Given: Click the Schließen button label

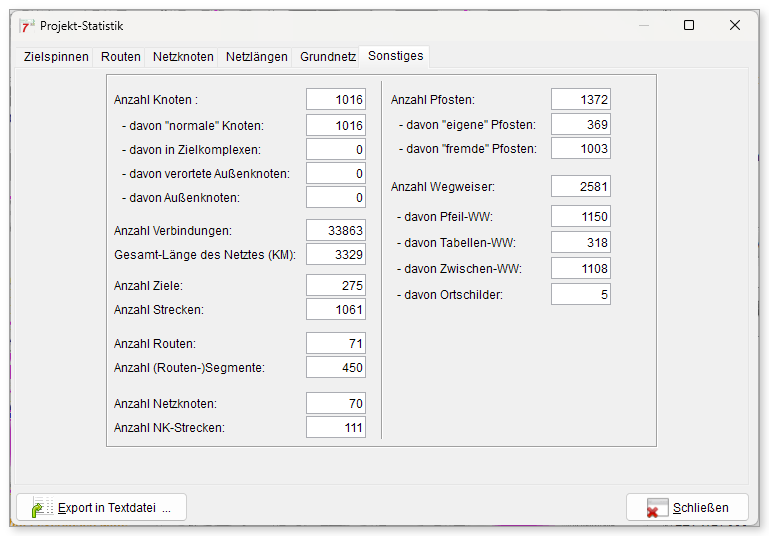Looking at the screenshot, I should point(700,508).
